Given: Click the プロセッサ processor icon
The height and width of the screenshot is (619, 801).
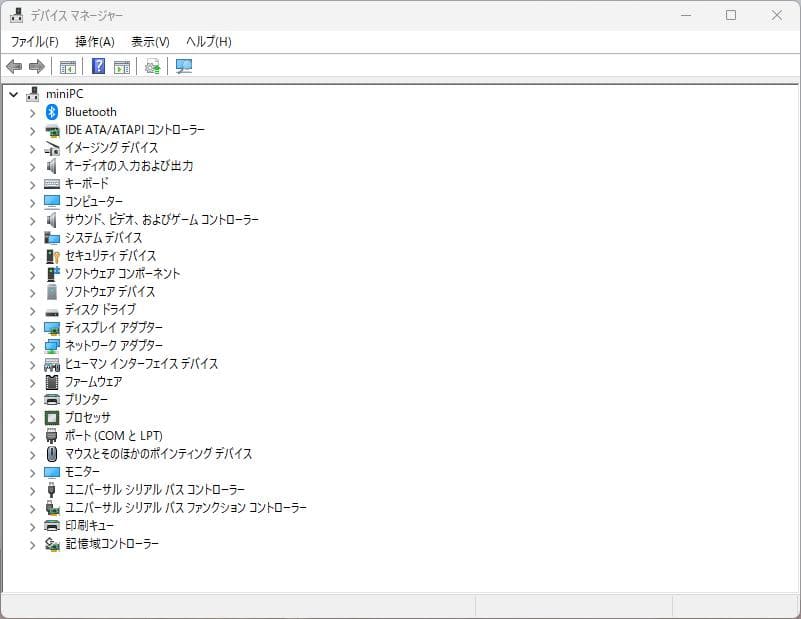Looking at the screenshot, I should click(51, 418).
